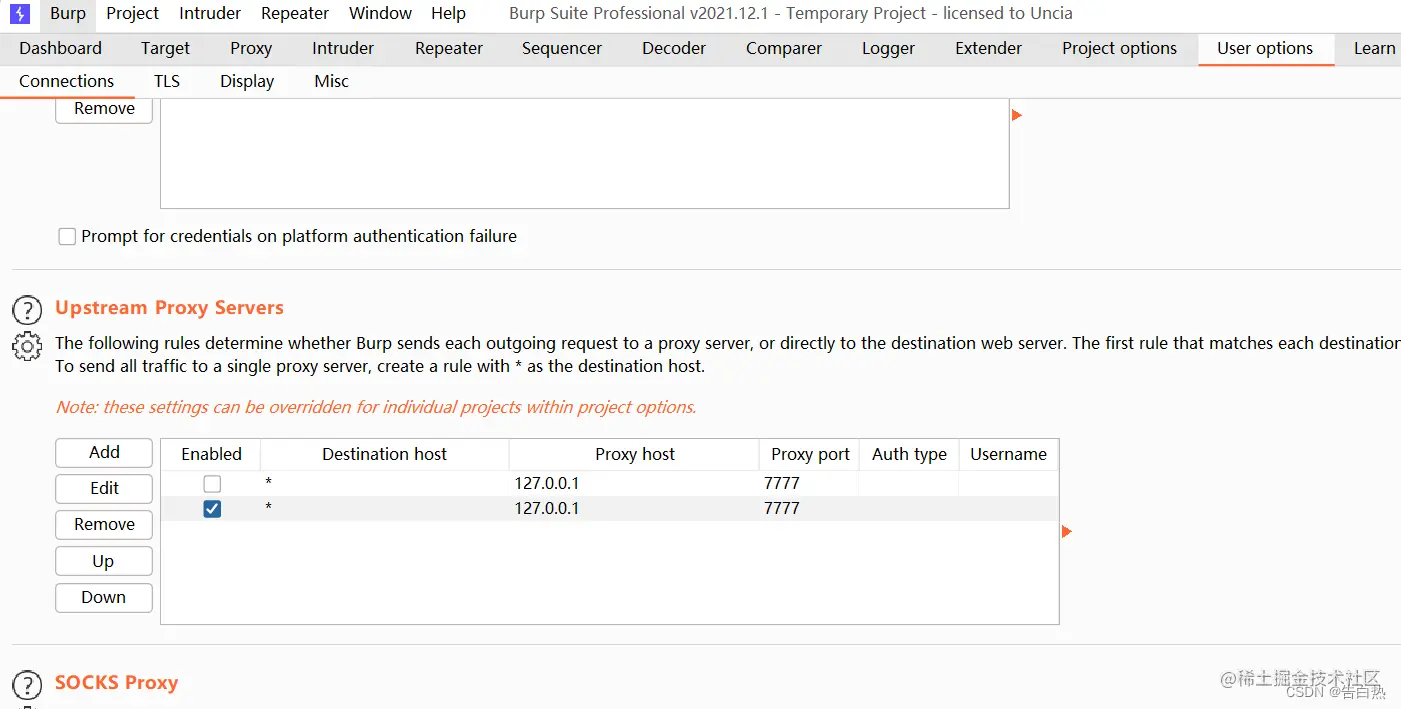Remove the selected upstream proxy rule
Image resolution: width=1401 pixels, height=709 pixels.
104,525
